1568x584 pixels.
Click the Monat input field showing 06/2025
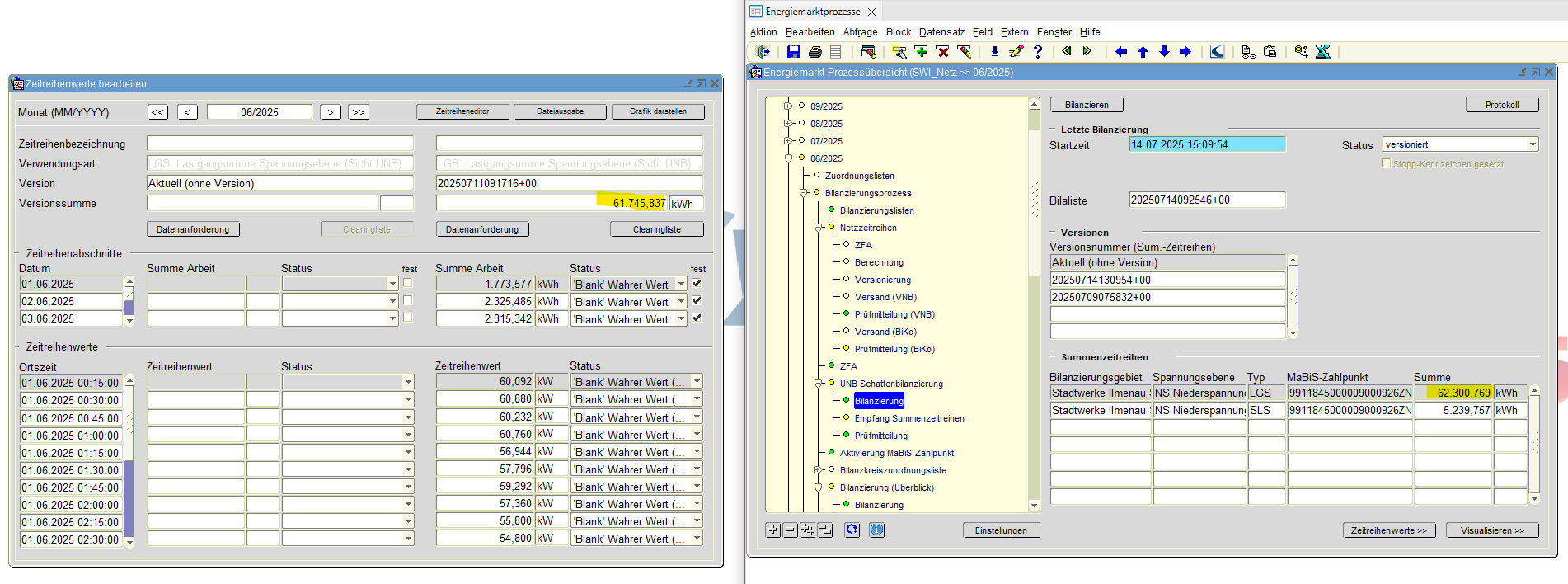(259, 112)
